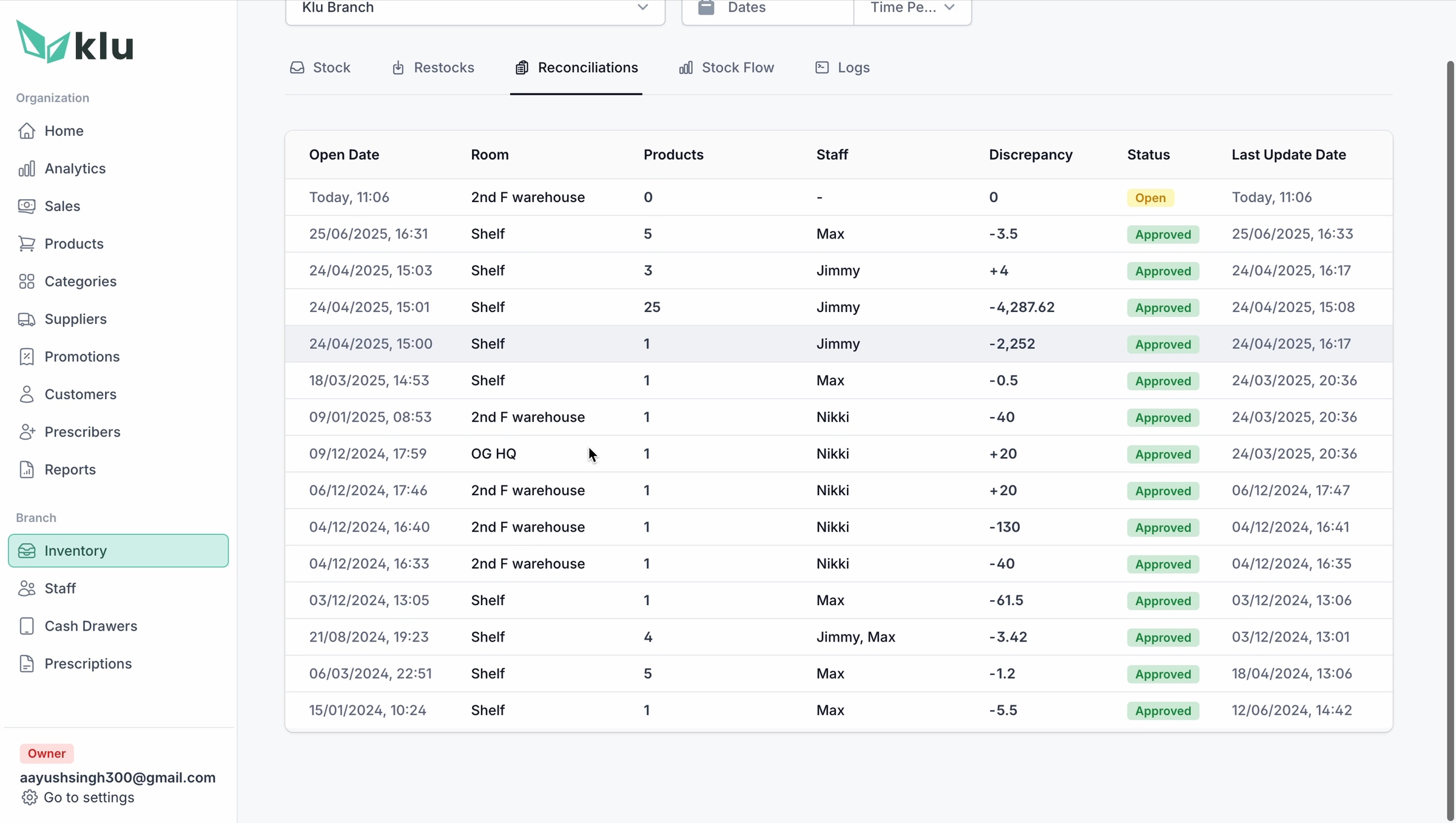
Task: Select the Reconciliations tab
Action: click(x=576, y=68)
